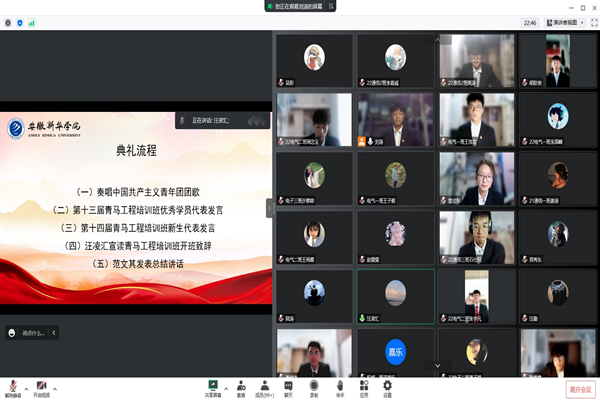Open the members list icon
Viewport: 600px width, 400px height.
pyautogui.click(x=265, y=386)
